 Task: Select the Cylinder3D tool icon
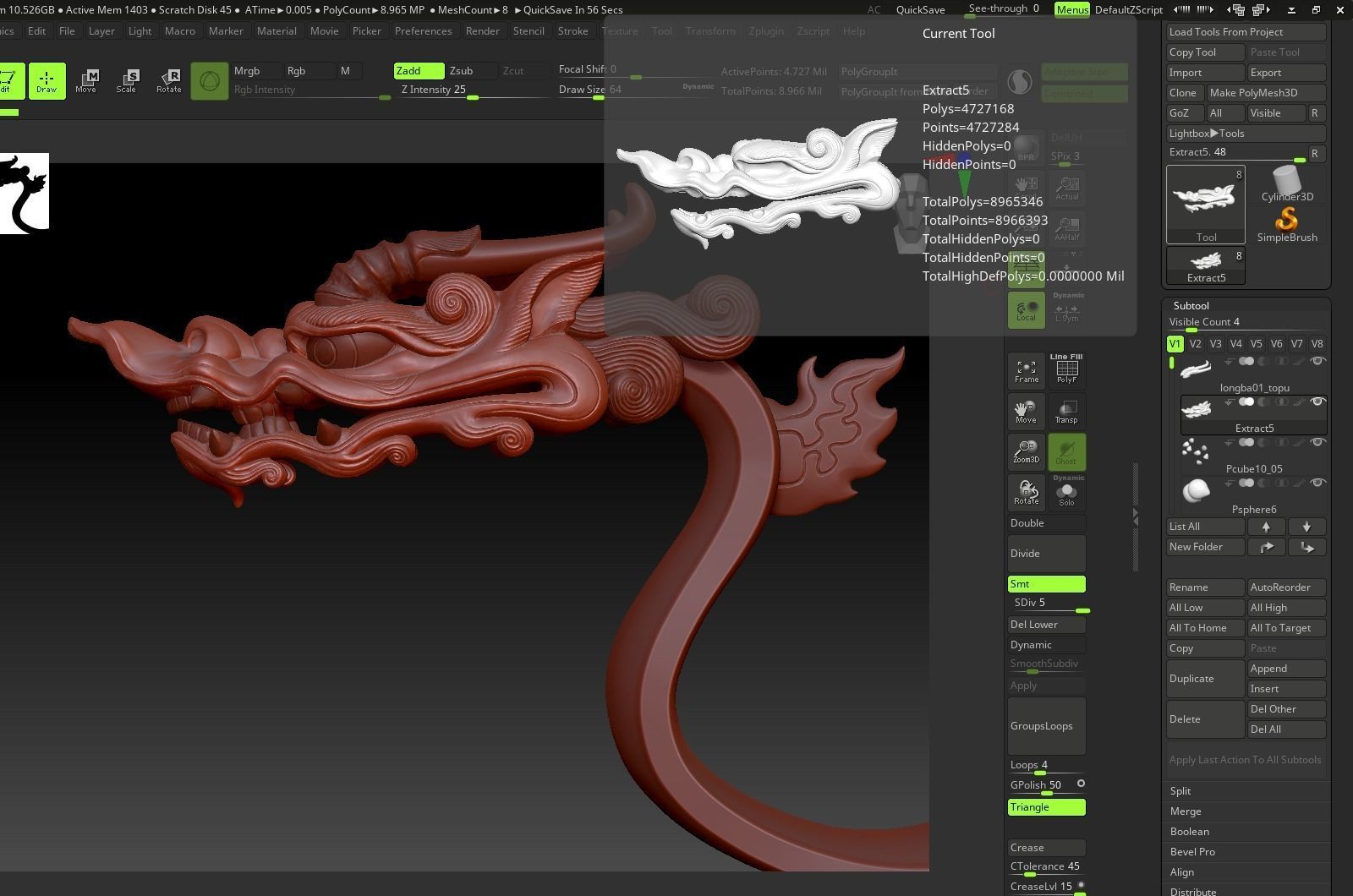(1287, 183)
